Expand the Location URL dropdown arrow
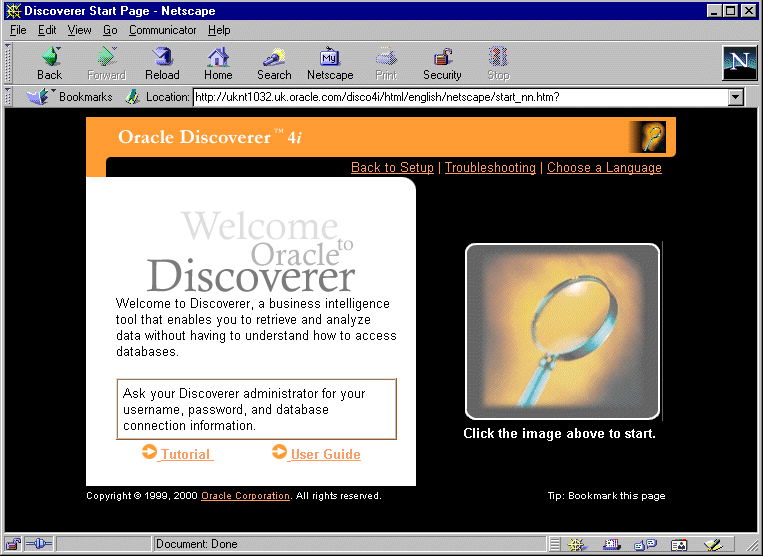This screenshot has width=763, height=556. [x=736, y=97]
